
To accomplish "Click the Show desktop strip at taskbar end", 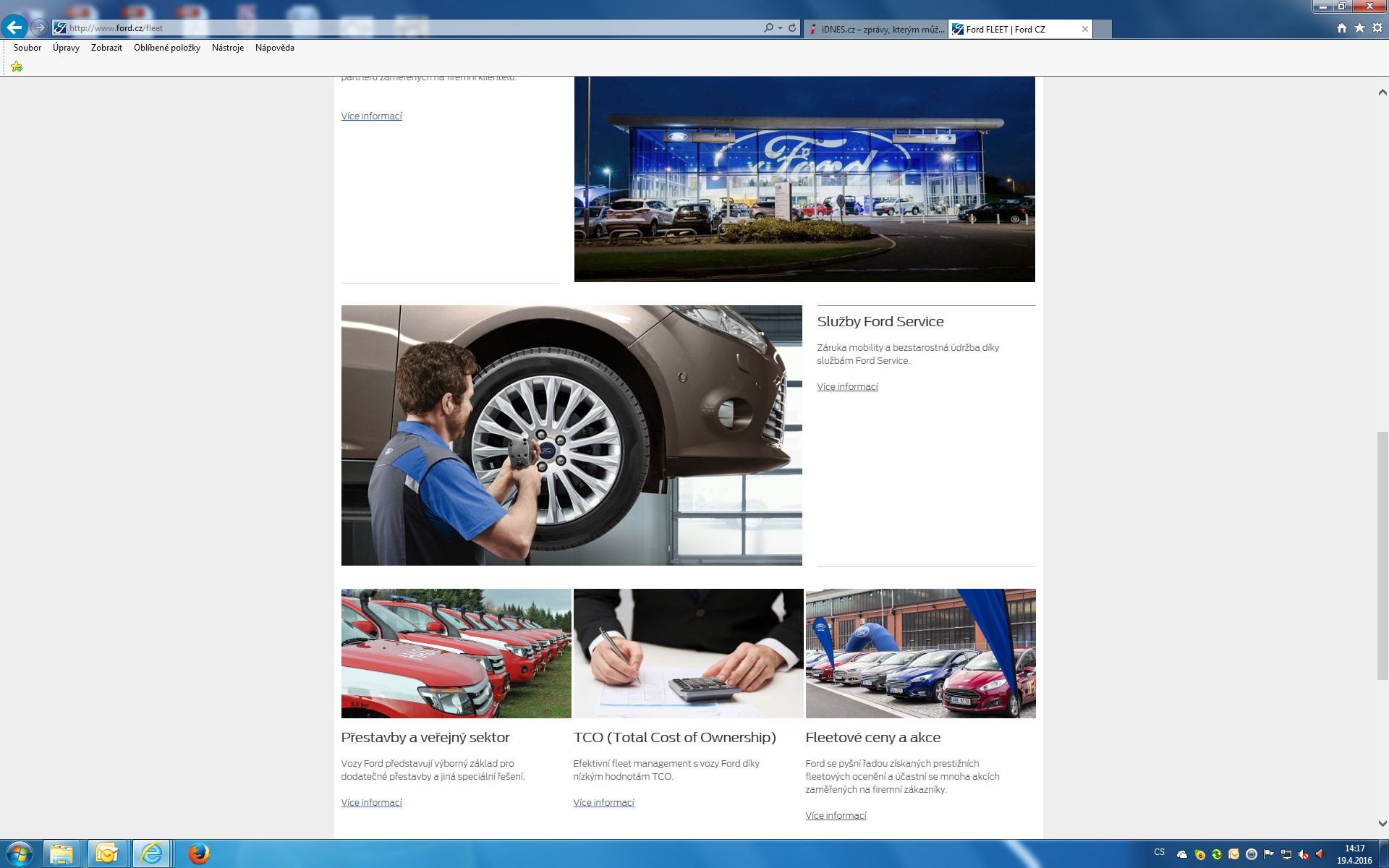I will [x=1383, y=854].
